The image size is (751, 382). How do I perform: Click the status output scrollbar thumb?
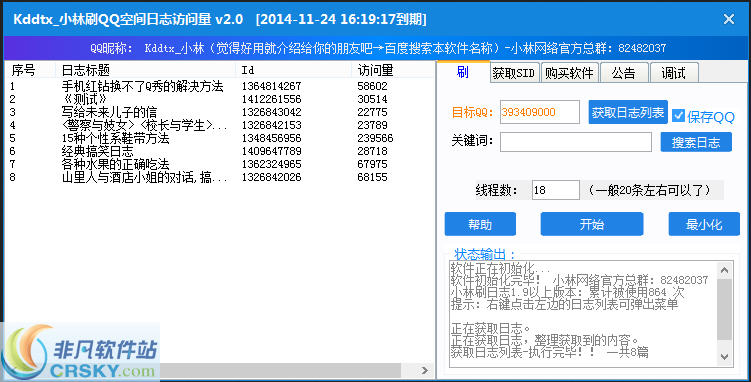click(725, 309)
